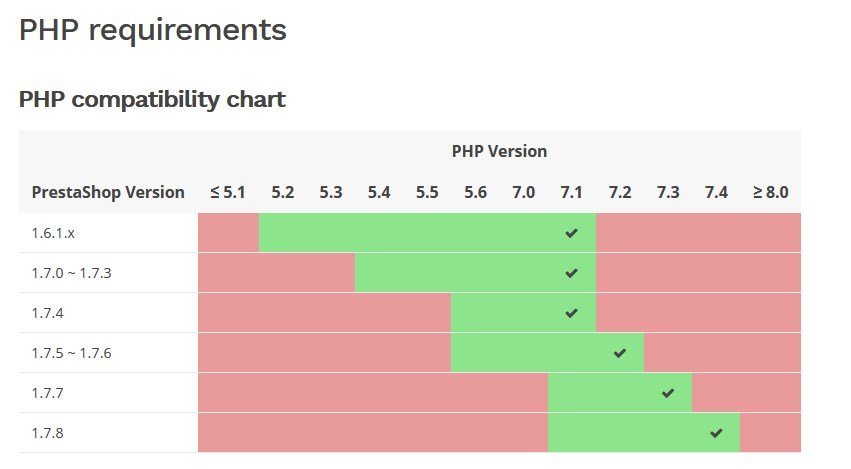
Task: Click the PHP compatibility chart heading
Action: [x=152, y=99]
